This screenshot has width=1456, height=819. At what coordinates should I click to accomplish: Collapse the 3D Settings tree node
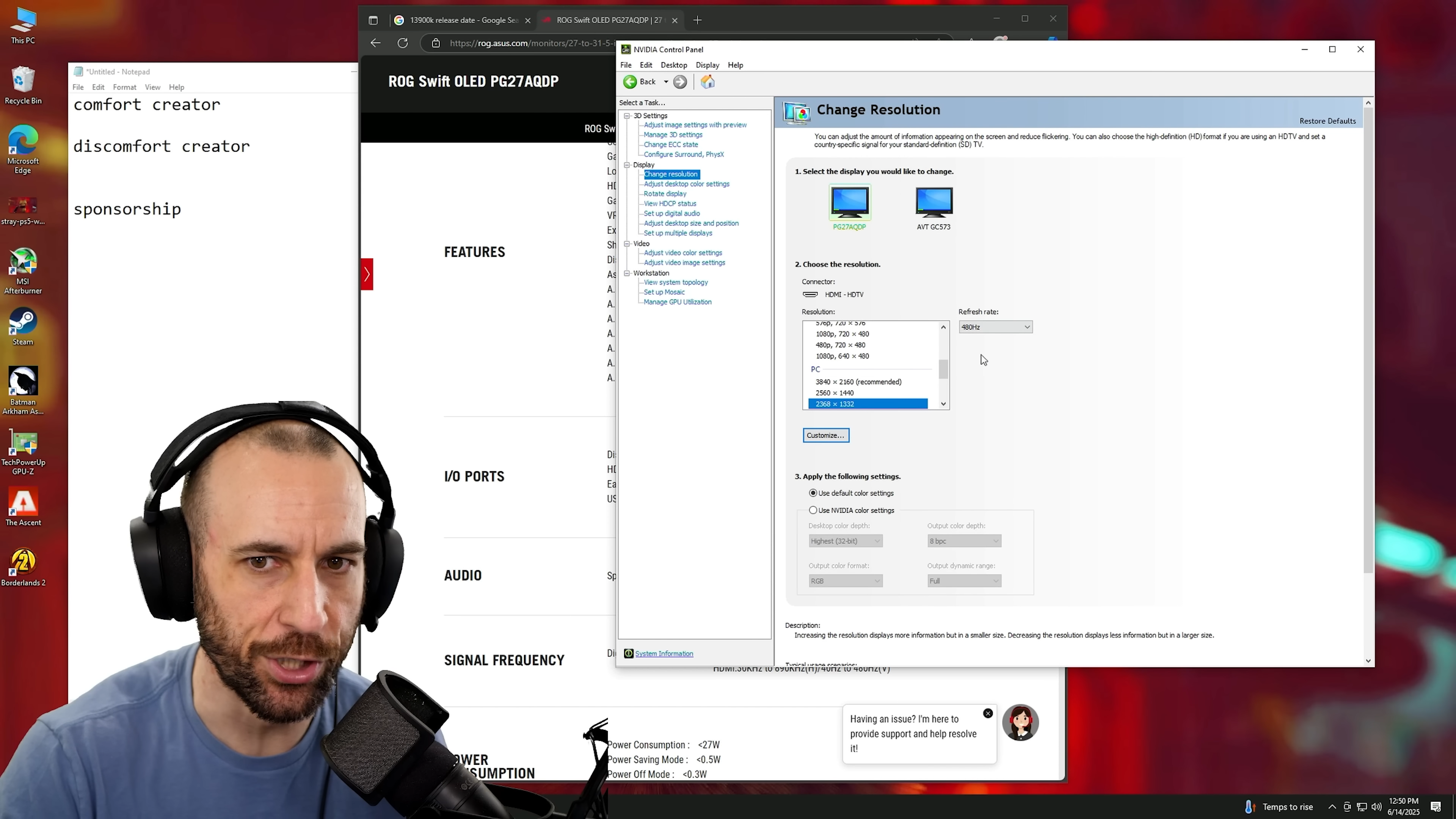(627, 116)
